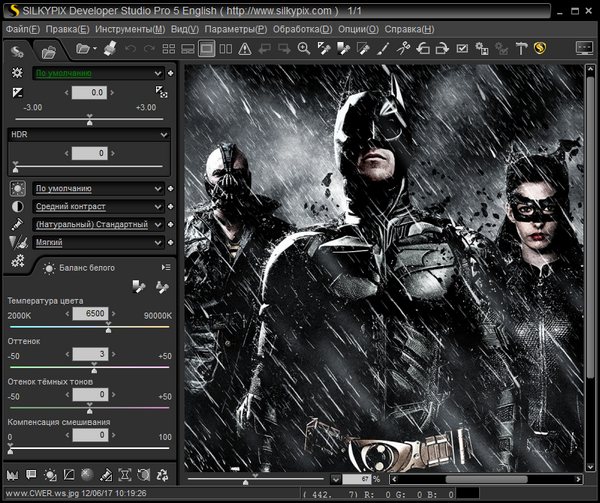Click the white balance eyedropper icon
Screen dimensions: 600x503
[x=140, y=287]
